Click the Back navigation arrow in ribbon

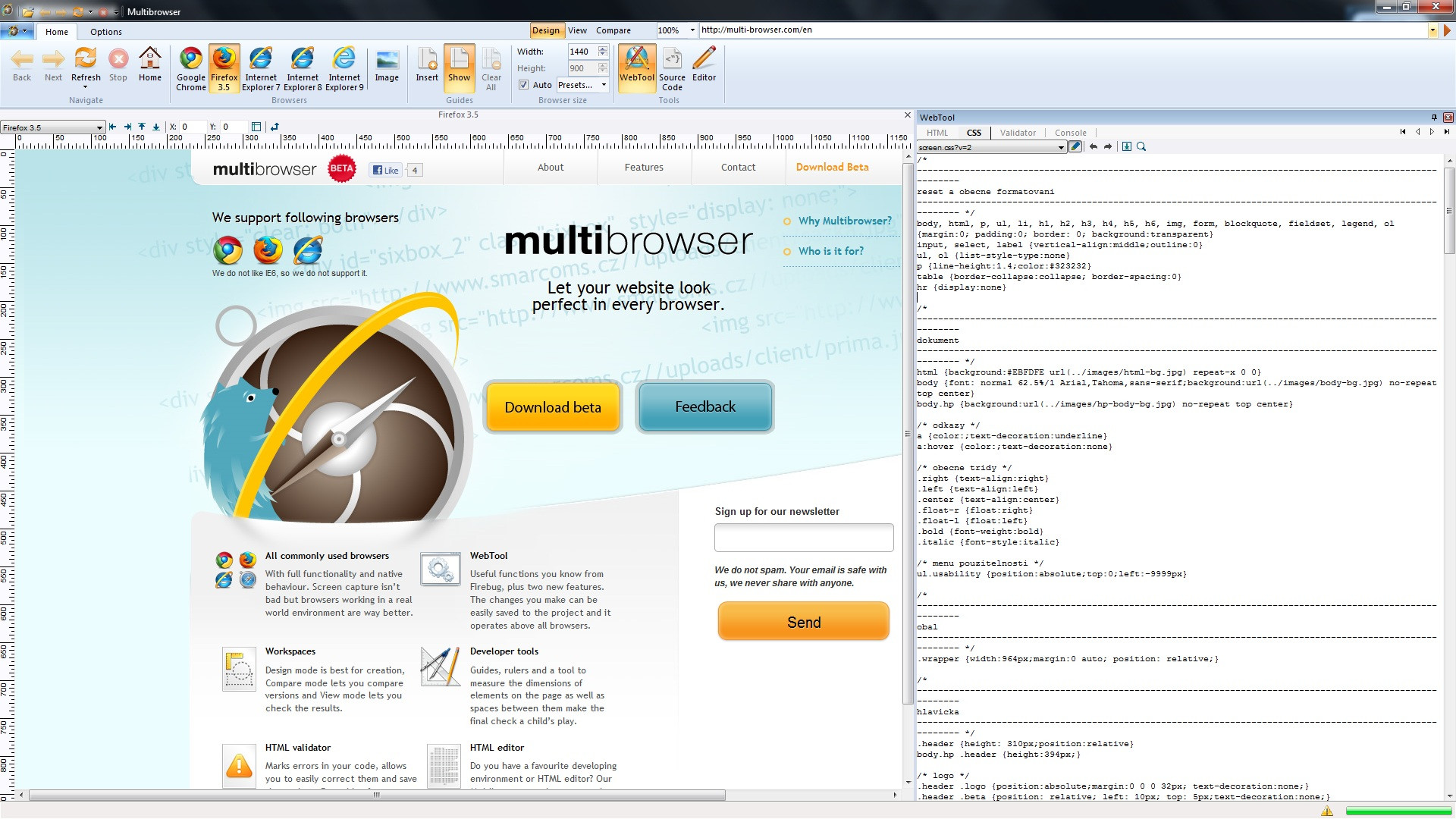tap(22, 64)
